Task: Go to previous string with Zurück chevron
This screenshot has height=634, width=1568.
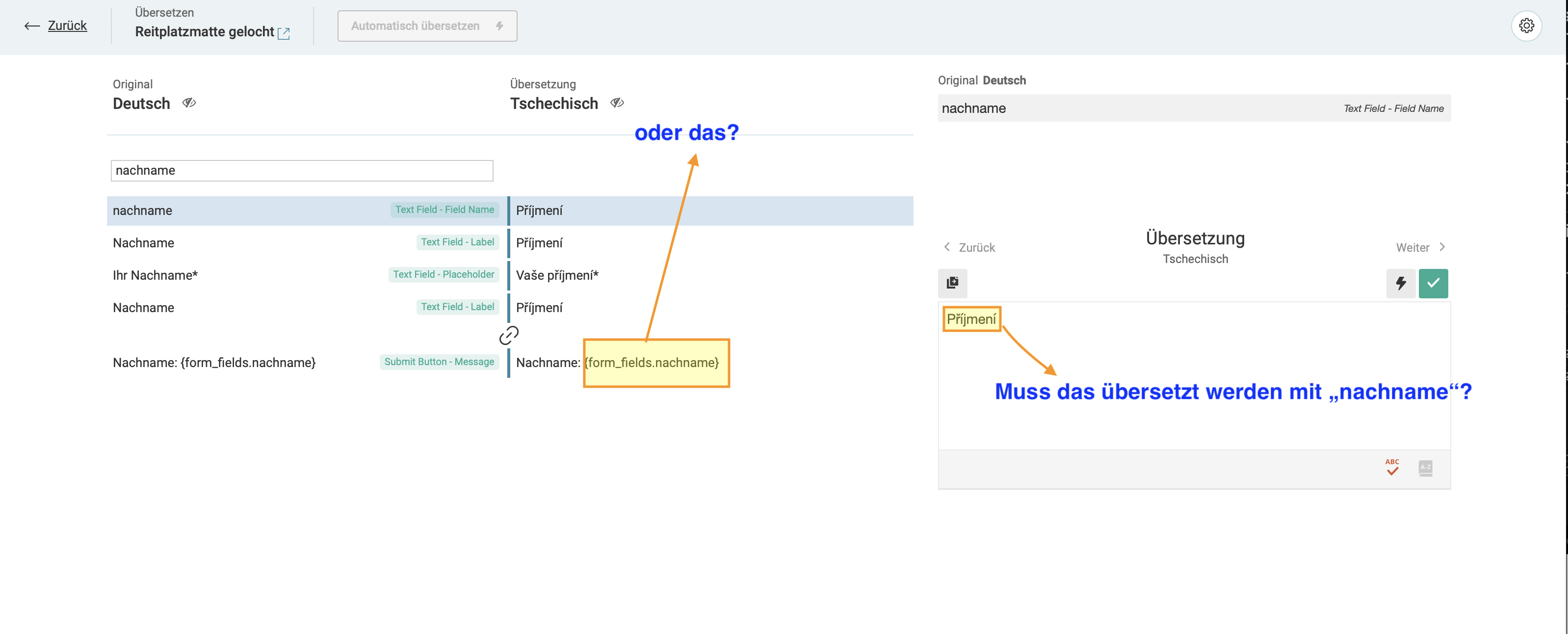Action: tap(946, 247)
